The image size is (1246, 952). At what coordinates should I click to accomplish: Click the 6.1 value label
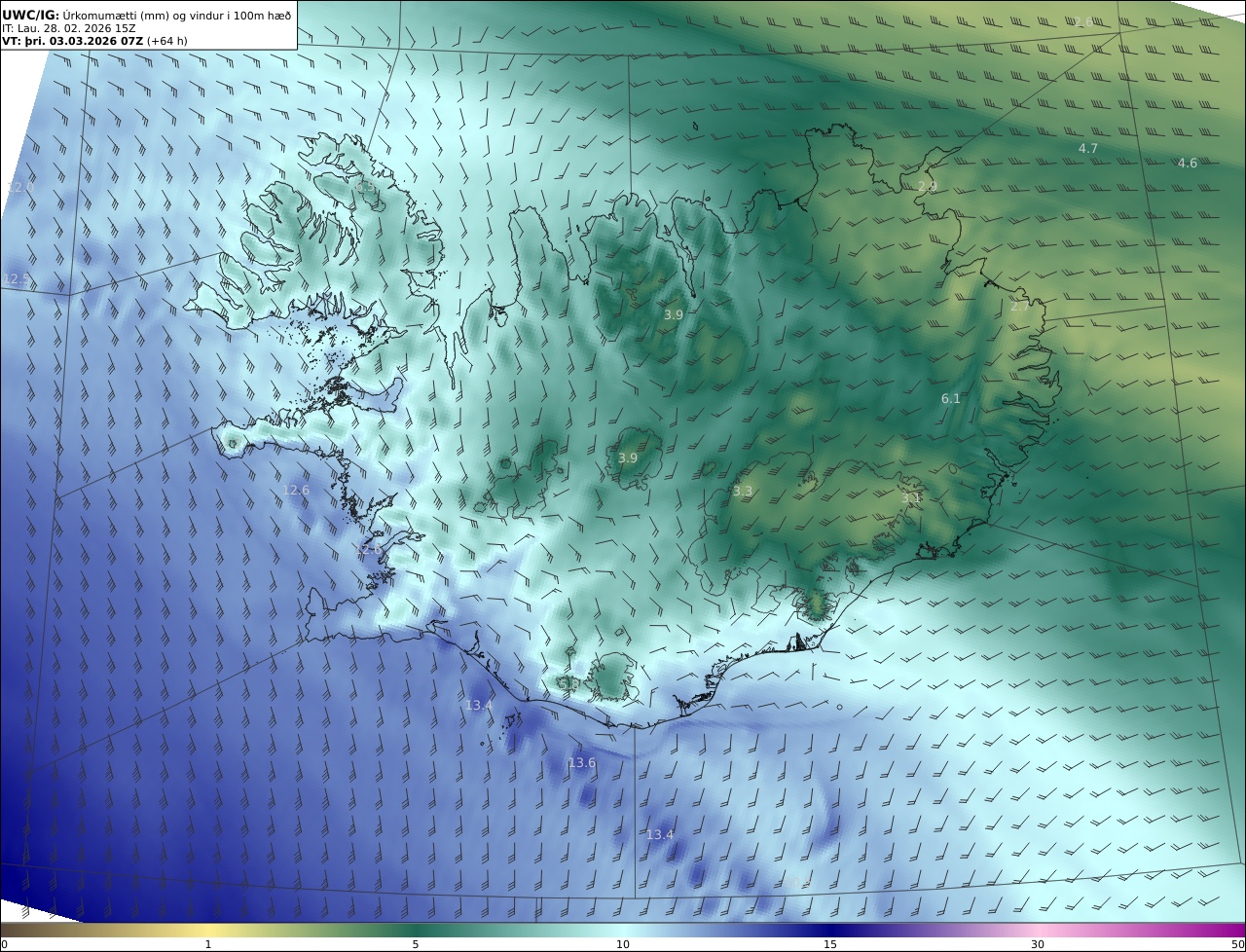[951, 398]
